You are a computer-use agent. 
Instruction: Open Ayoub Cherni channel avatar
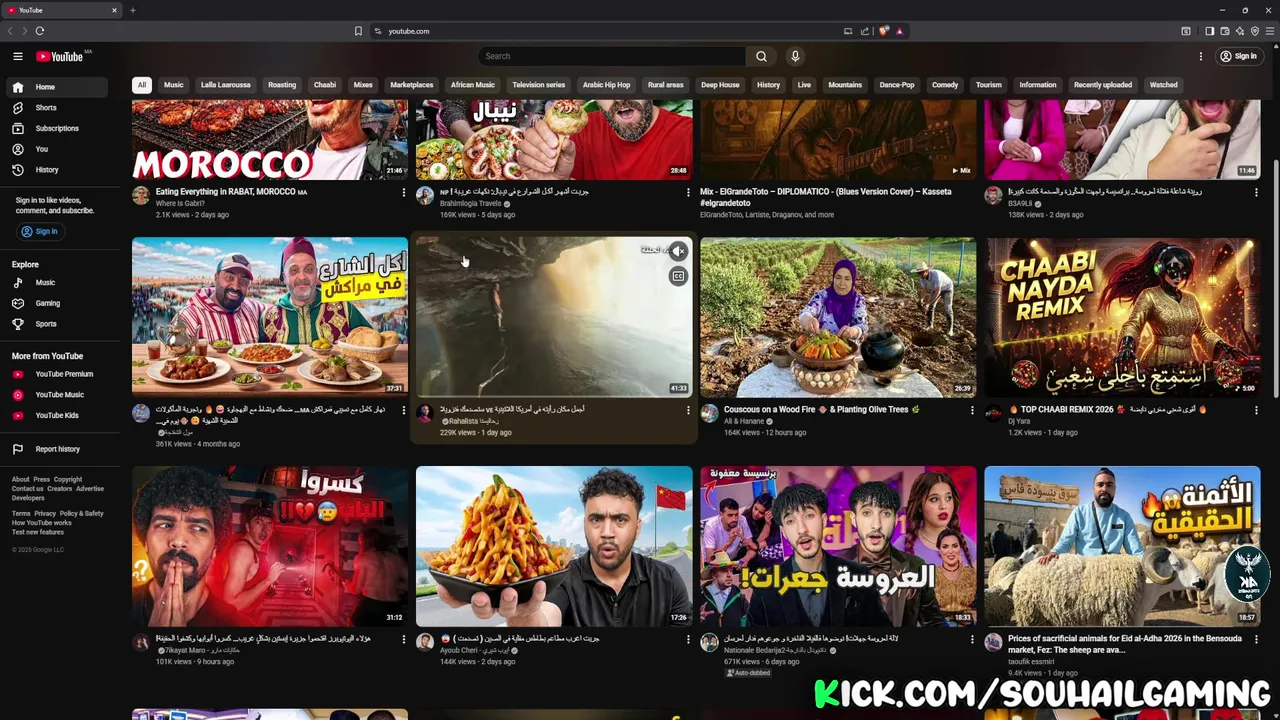(x=425, y=642)
